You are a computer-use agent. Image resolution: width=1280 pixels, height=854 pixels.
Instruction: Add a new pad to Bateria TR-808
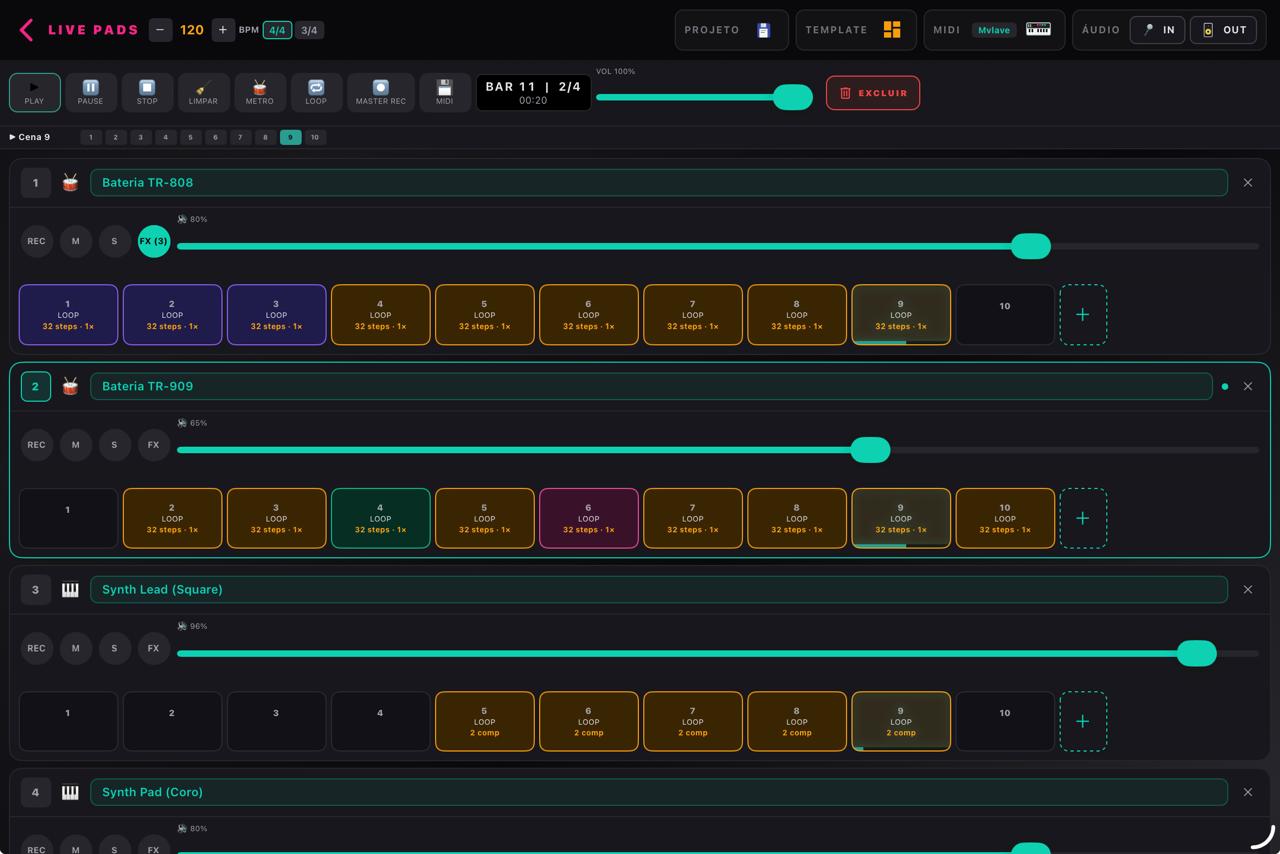coord(1083,315)
